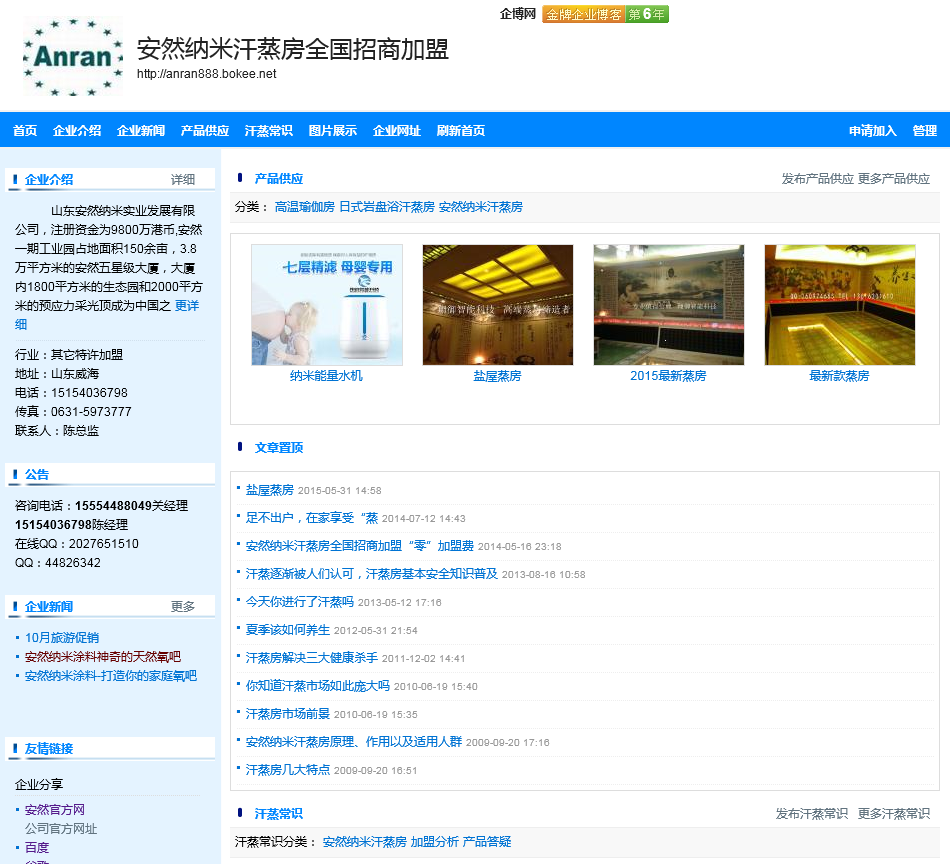Click 发布产品供应 link
The image size is (950, 864).
click(817, 179)
